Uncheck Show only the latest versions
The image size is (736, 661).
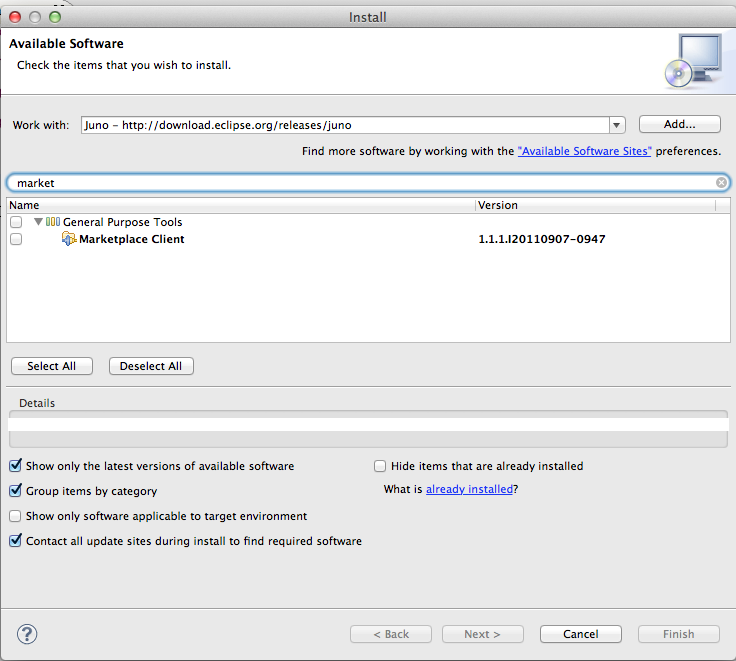[15, 466]
